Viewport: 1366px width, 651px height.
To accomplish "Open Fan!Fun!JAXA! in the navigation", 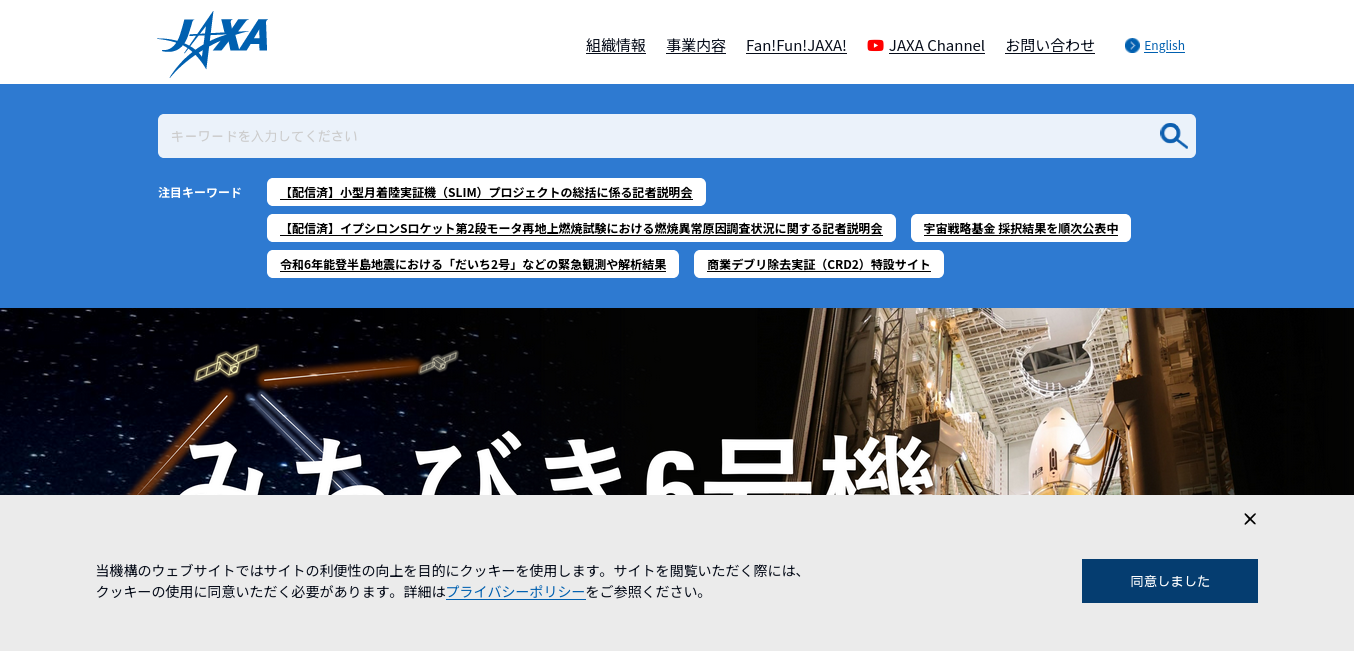I will (796, 45).
